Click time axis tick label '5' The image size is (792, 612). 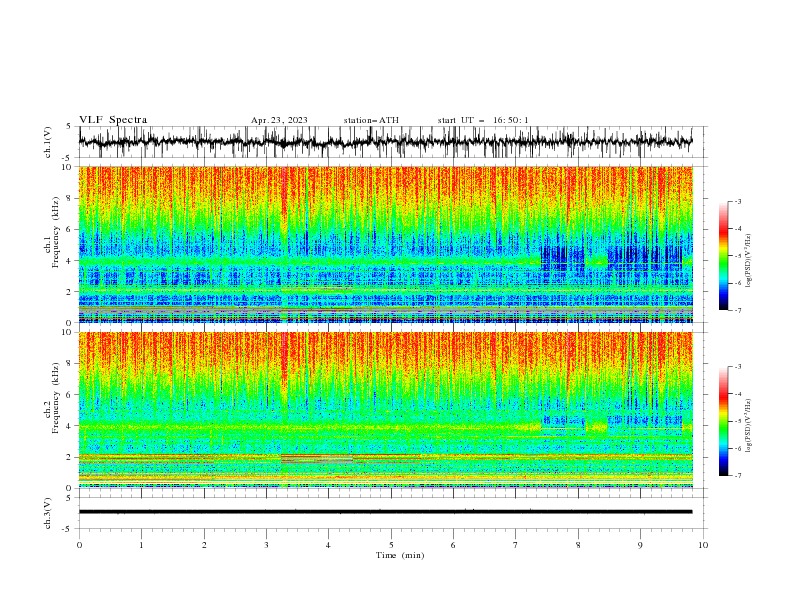(391, 545)
